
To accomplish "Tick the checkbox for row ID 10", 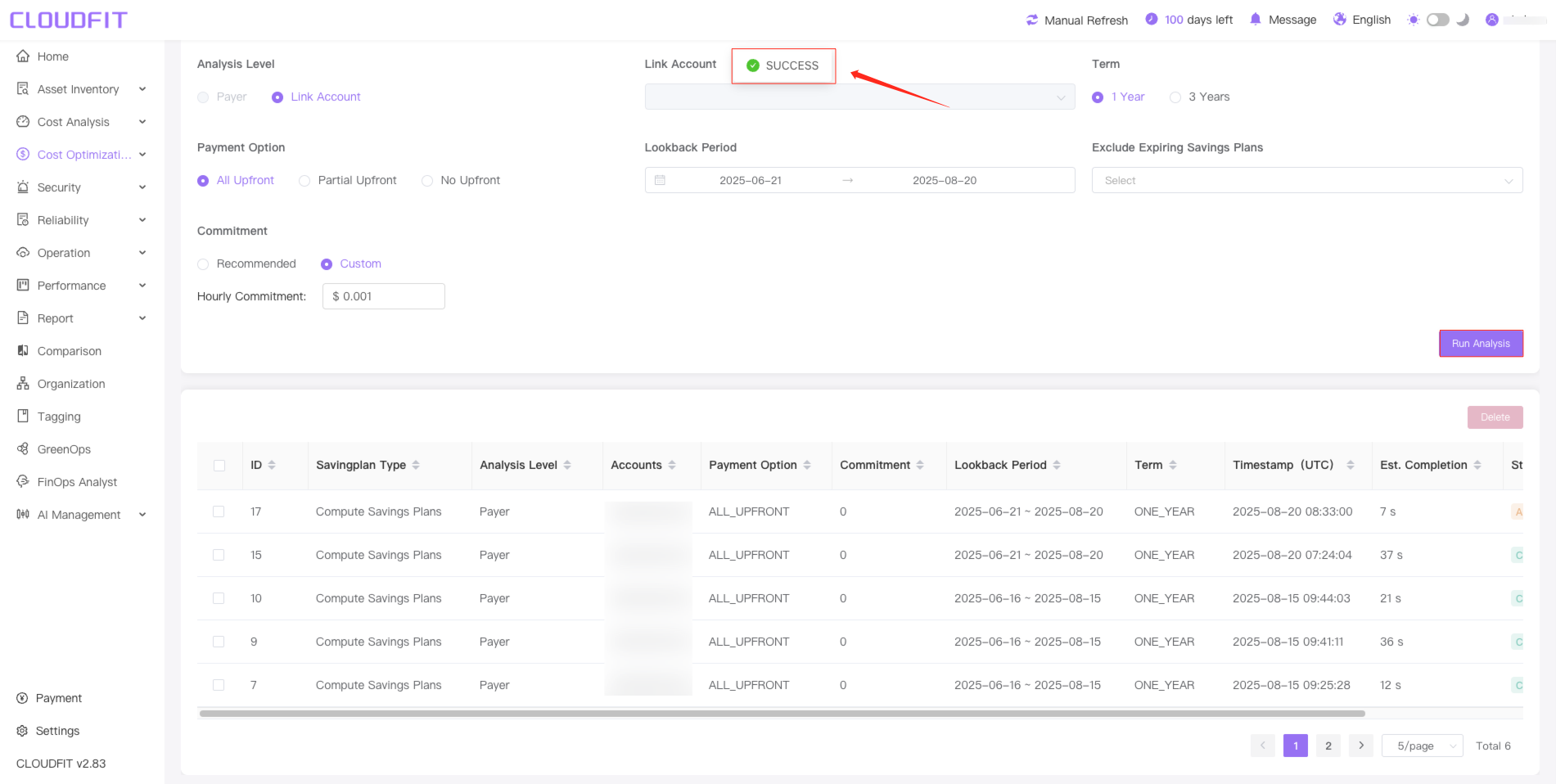I will tap(219, 598).
